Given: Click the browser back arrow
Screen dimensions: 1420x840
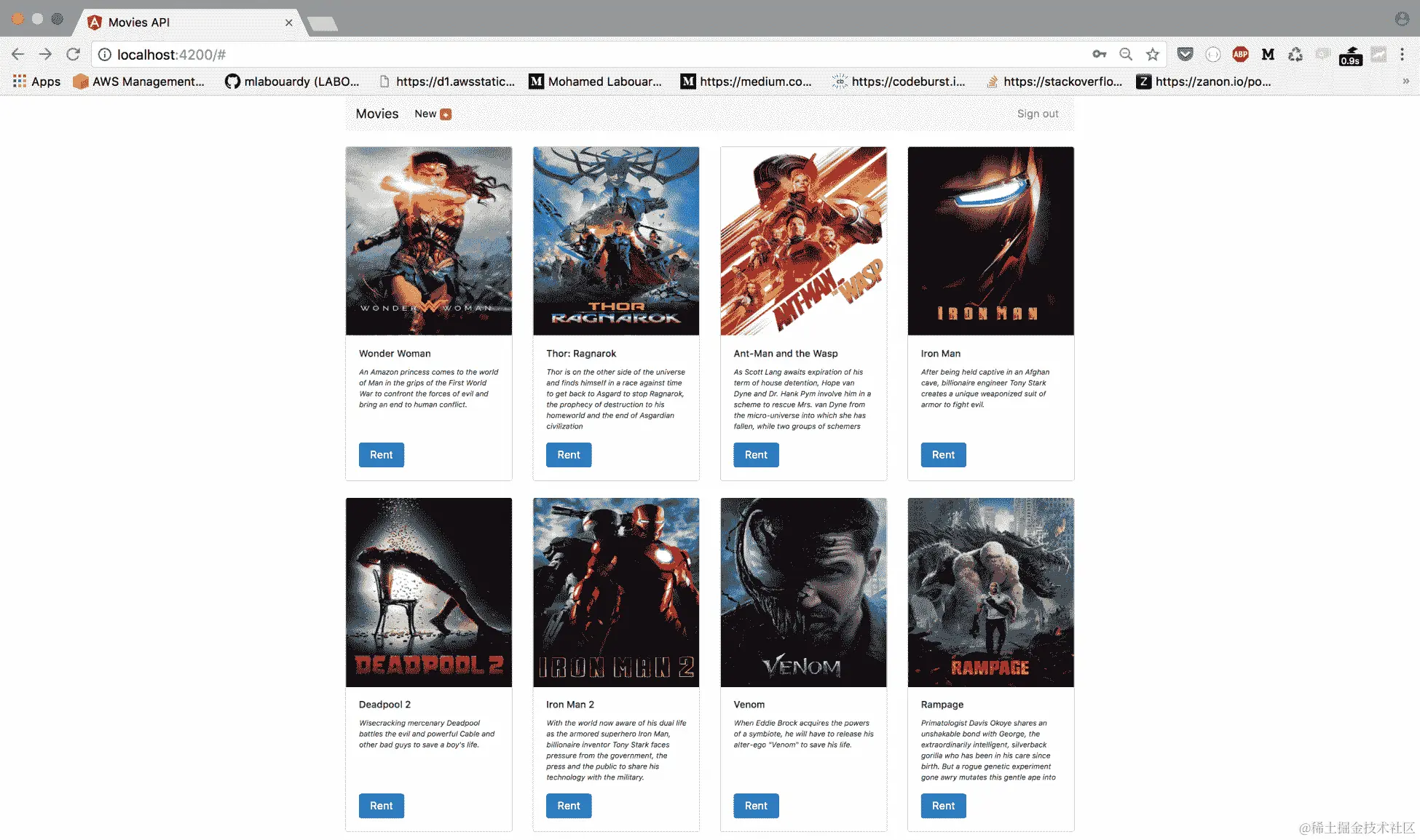Looking at the screenshot, I should (x=18, y=55).
